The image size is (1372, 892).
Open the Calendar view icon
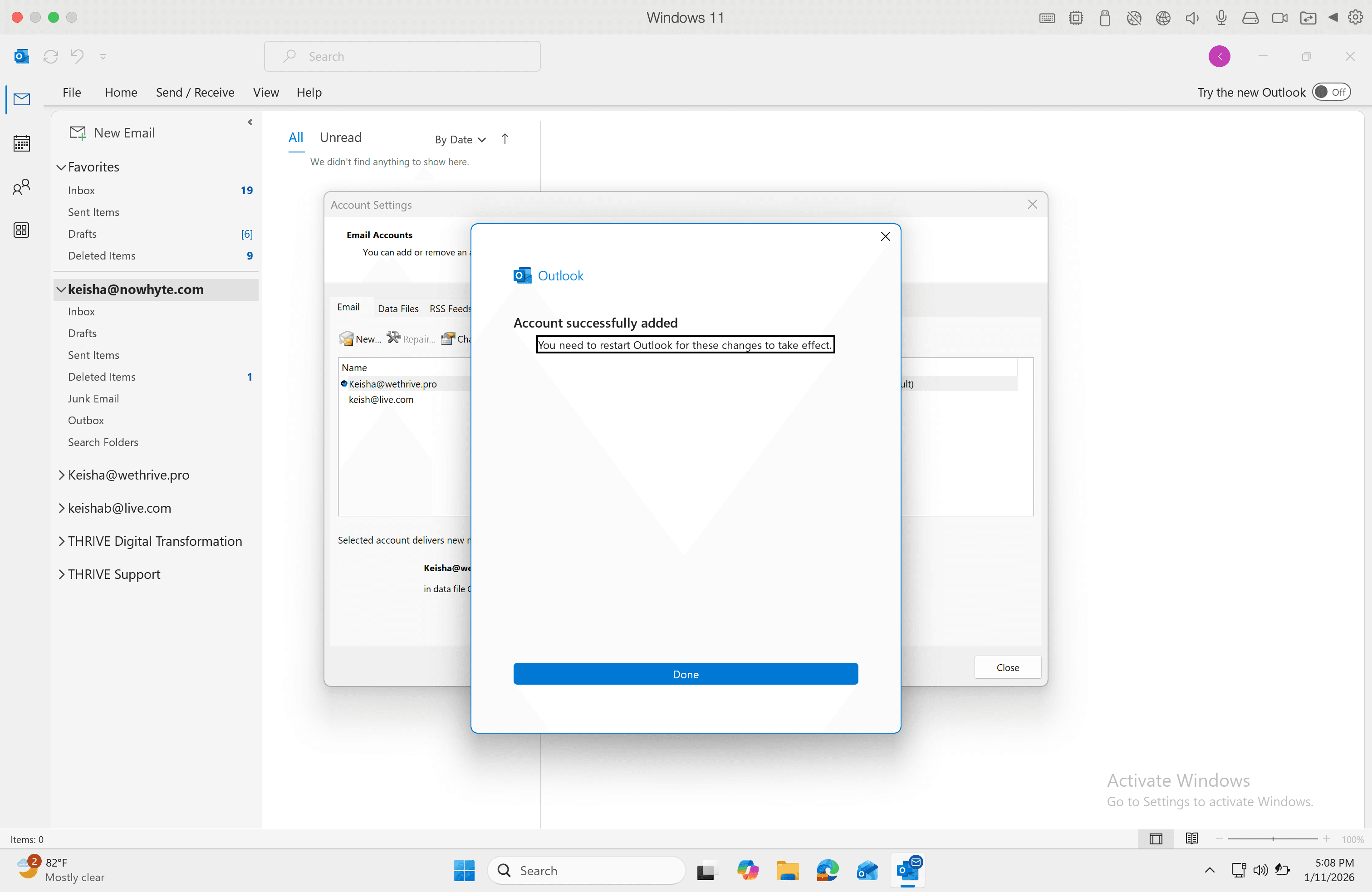(21, 143)
